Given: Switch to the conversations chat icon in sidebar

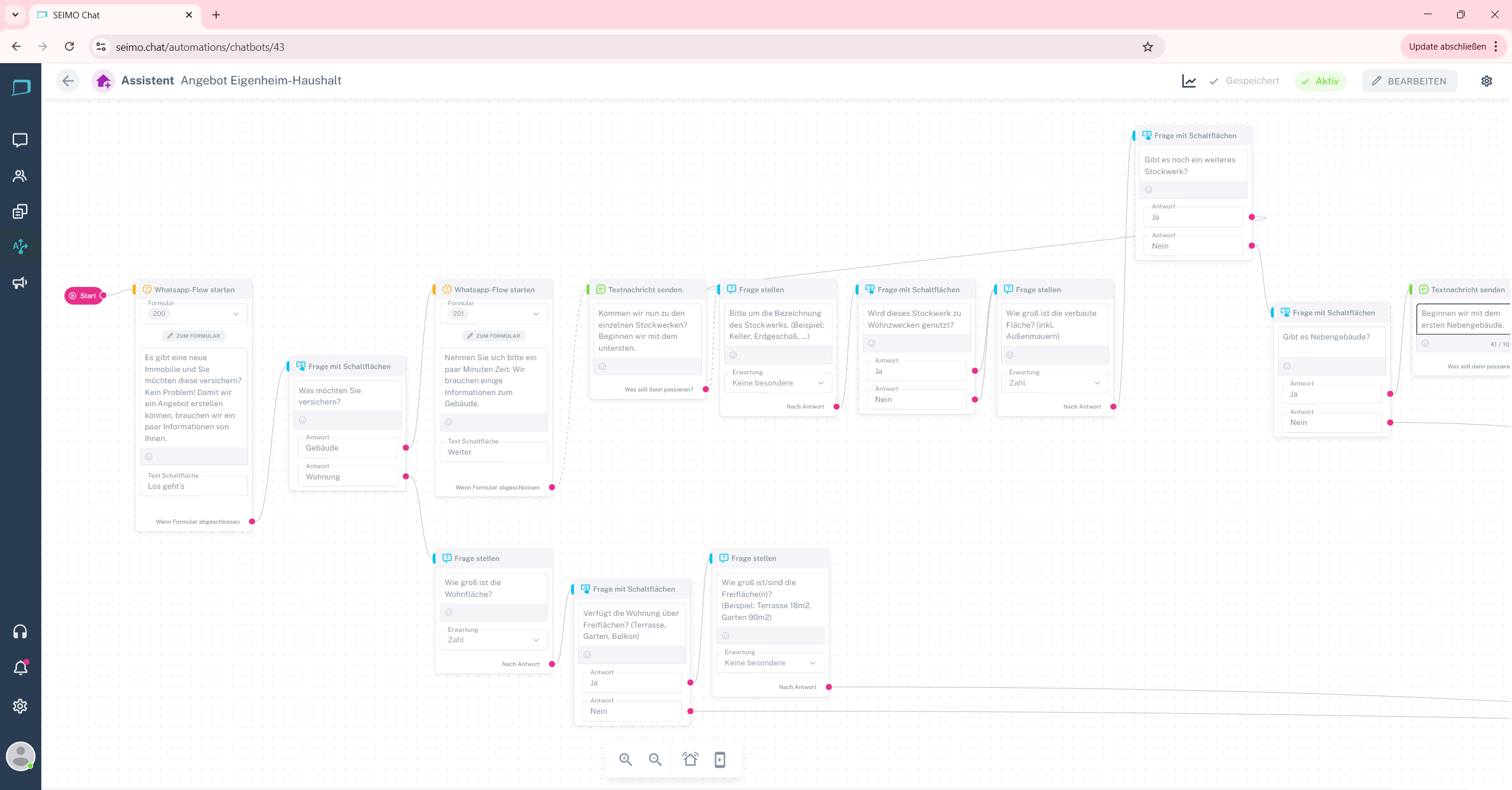Looking at the screenshot, I should [x=20, y=140].
